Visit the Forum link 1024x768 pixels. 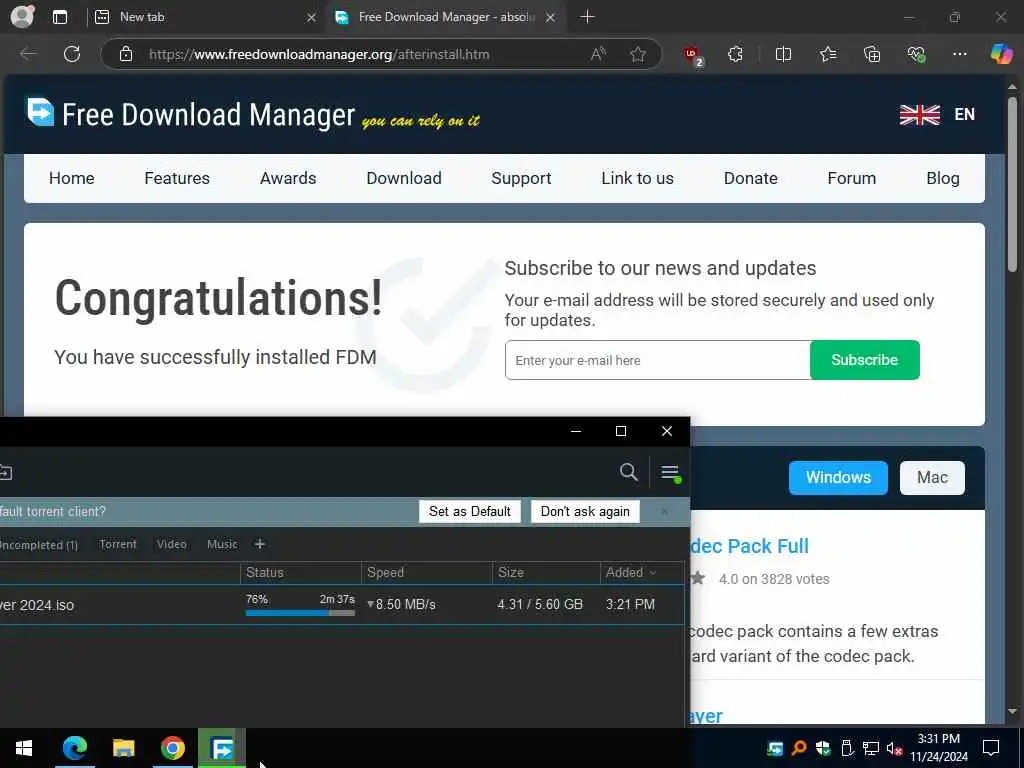852,178
